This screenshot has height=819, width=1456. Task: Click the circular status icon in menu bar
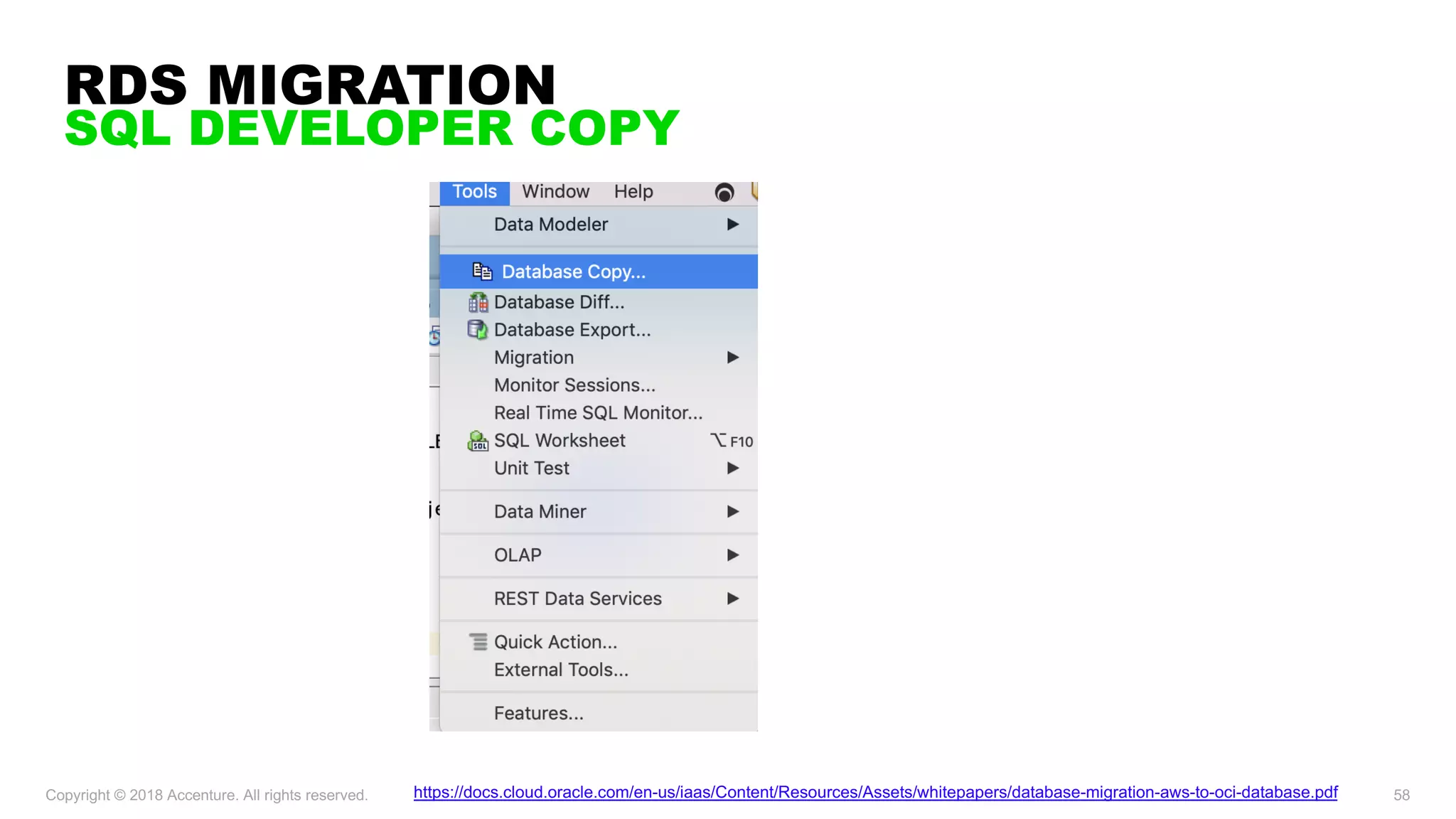tap(724, 193)
